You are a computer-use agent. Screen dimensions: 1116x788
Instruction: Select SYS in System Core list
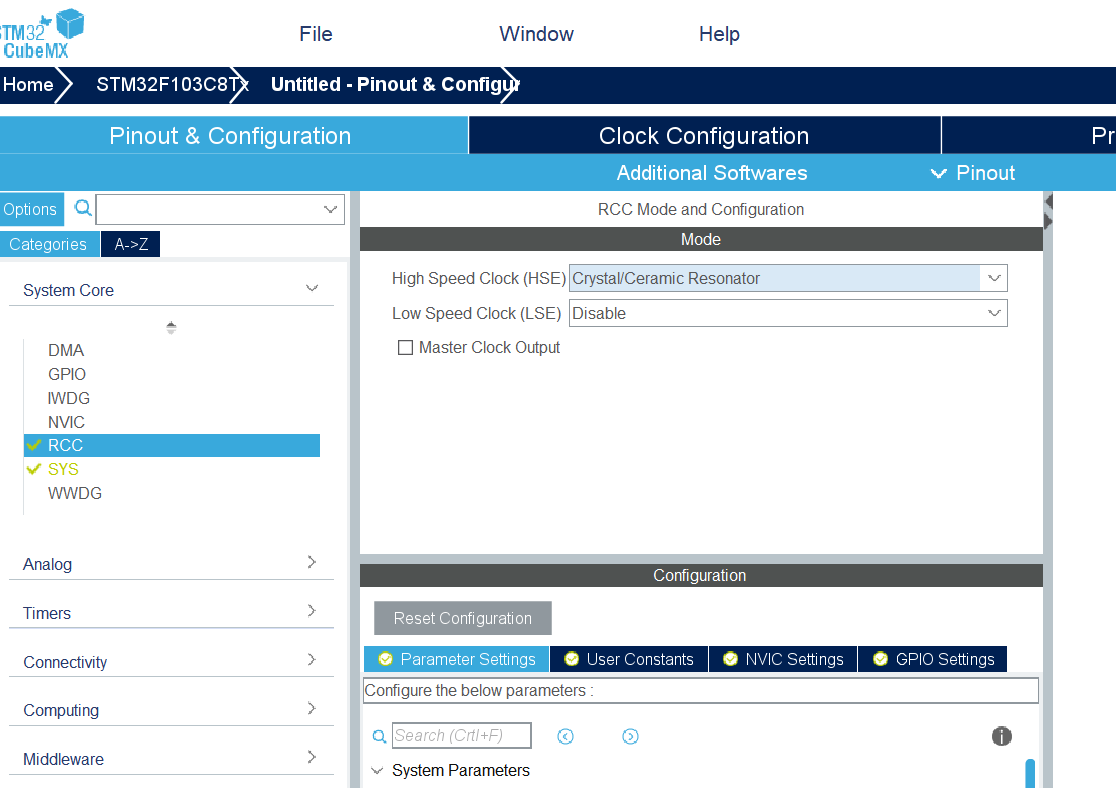[63, 469]
